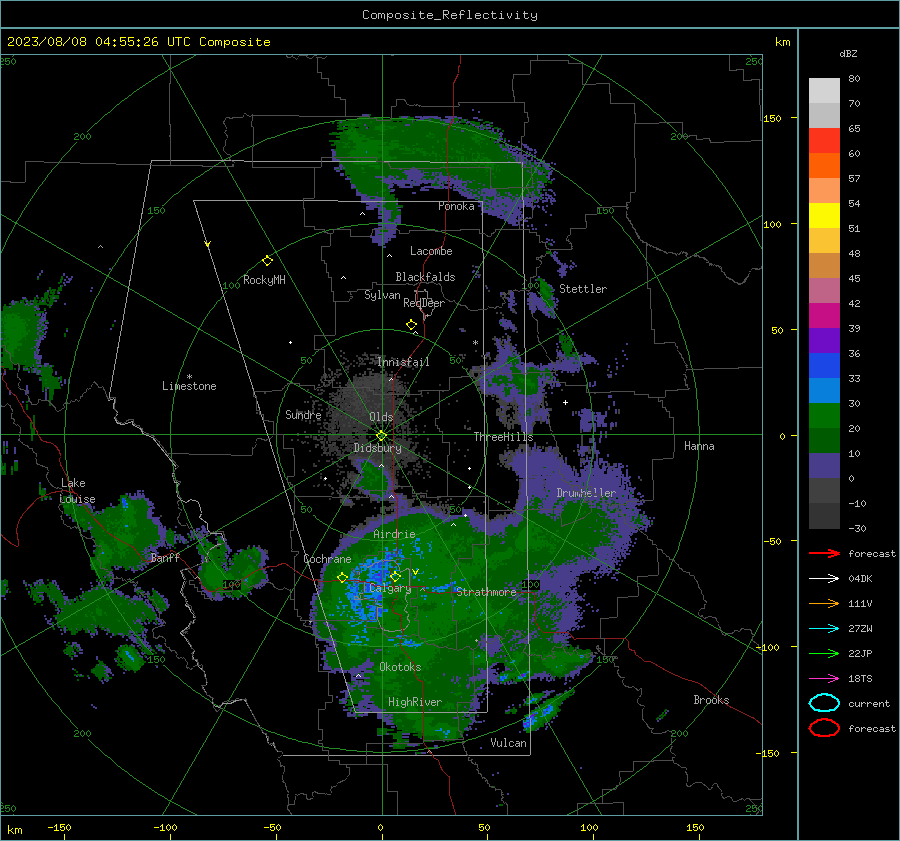Viewport: 900px width, 841px height.
Task: Click the Didsbury city label
Action: (377, 448)
